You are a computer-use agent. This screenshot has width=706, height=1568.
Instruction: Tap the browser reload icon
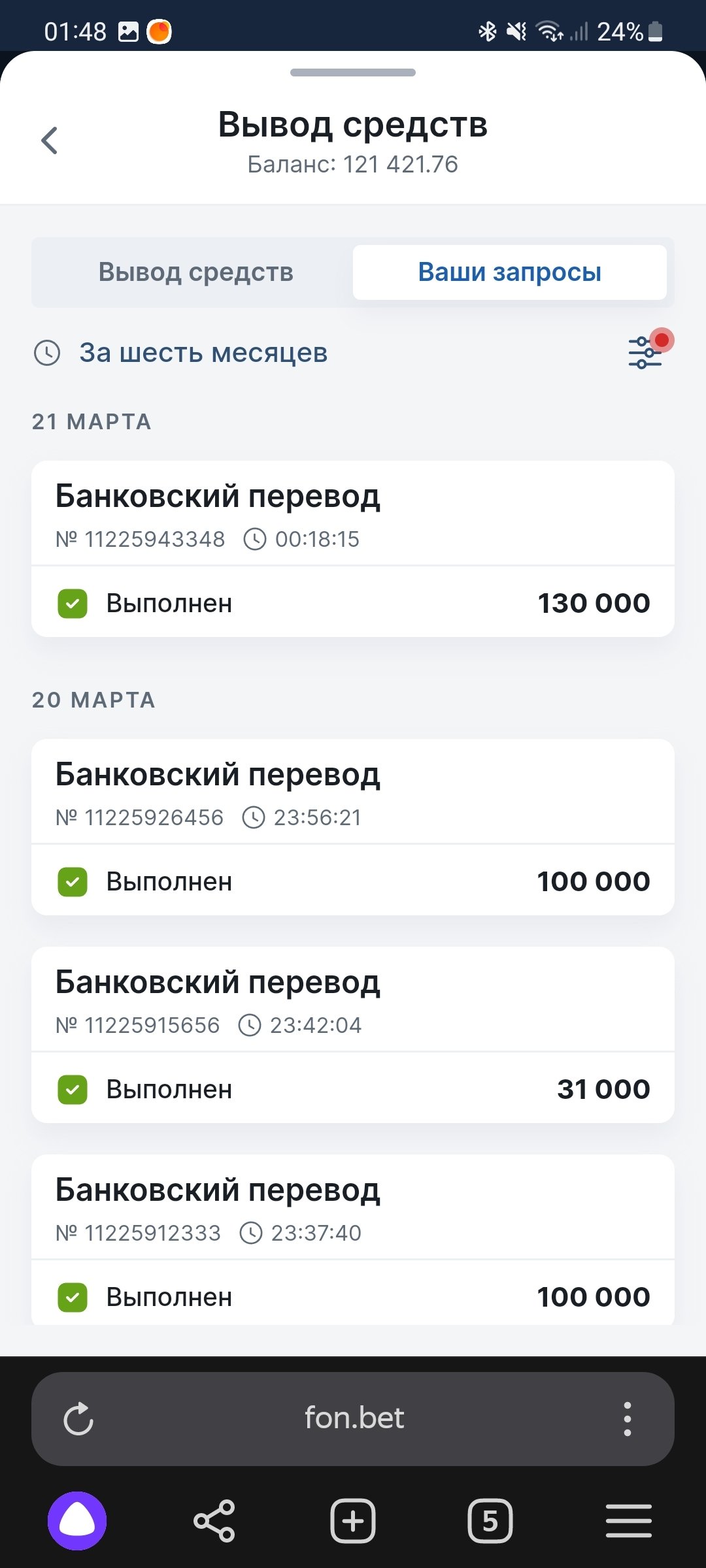point(78,1419)
